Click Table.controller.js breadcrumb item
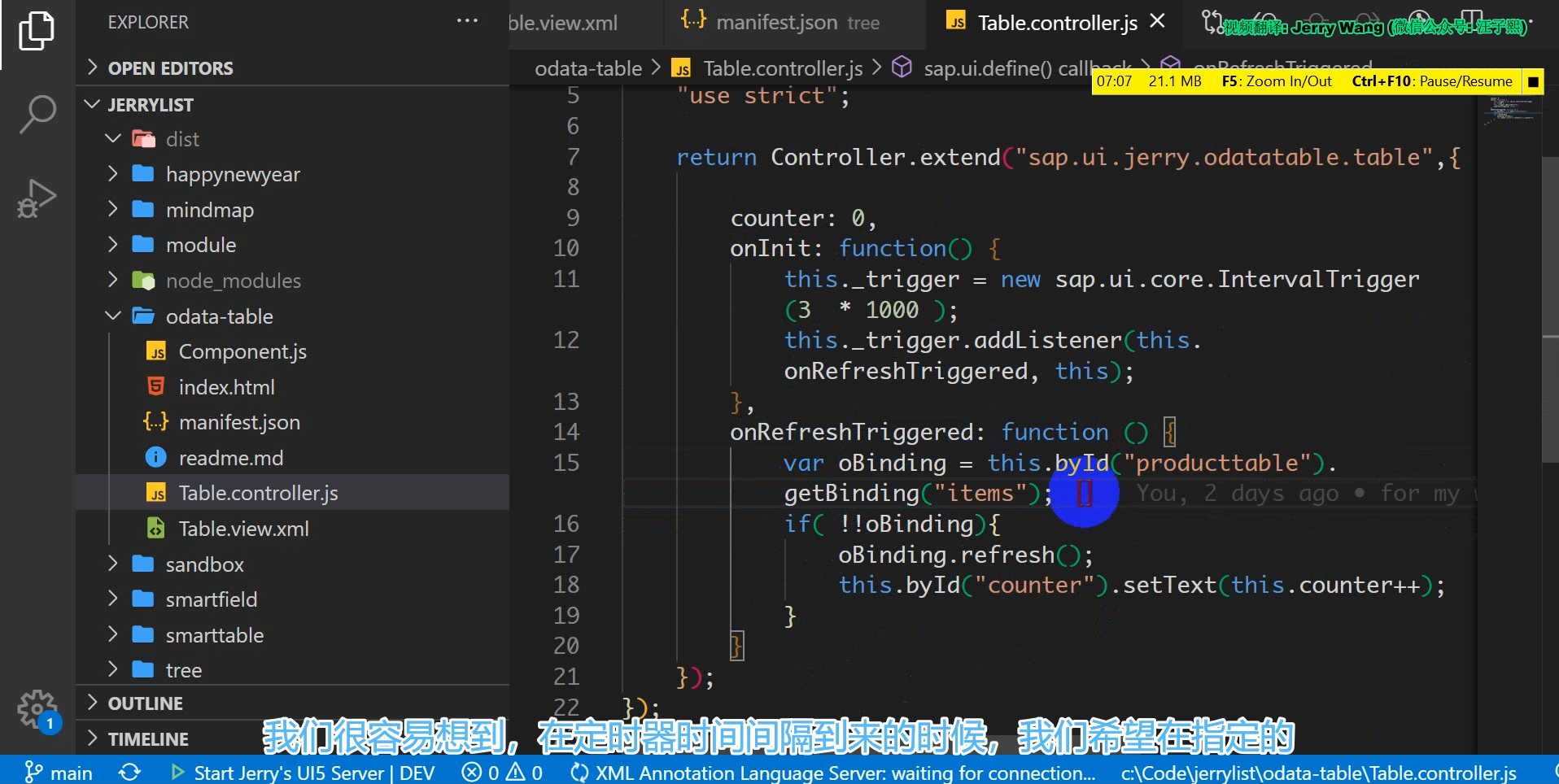The image size is (1559, 784). coord(783,69)
